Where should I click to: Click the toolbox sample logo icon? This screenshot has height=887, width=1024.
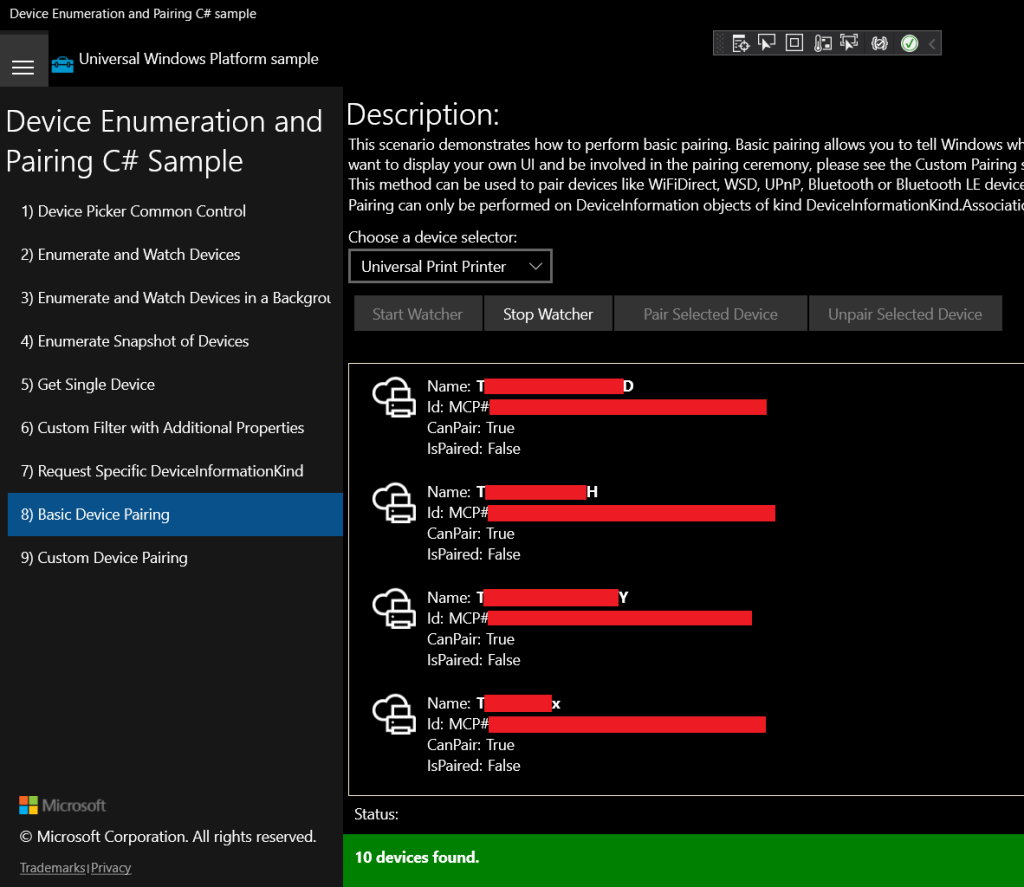[62, 64]
